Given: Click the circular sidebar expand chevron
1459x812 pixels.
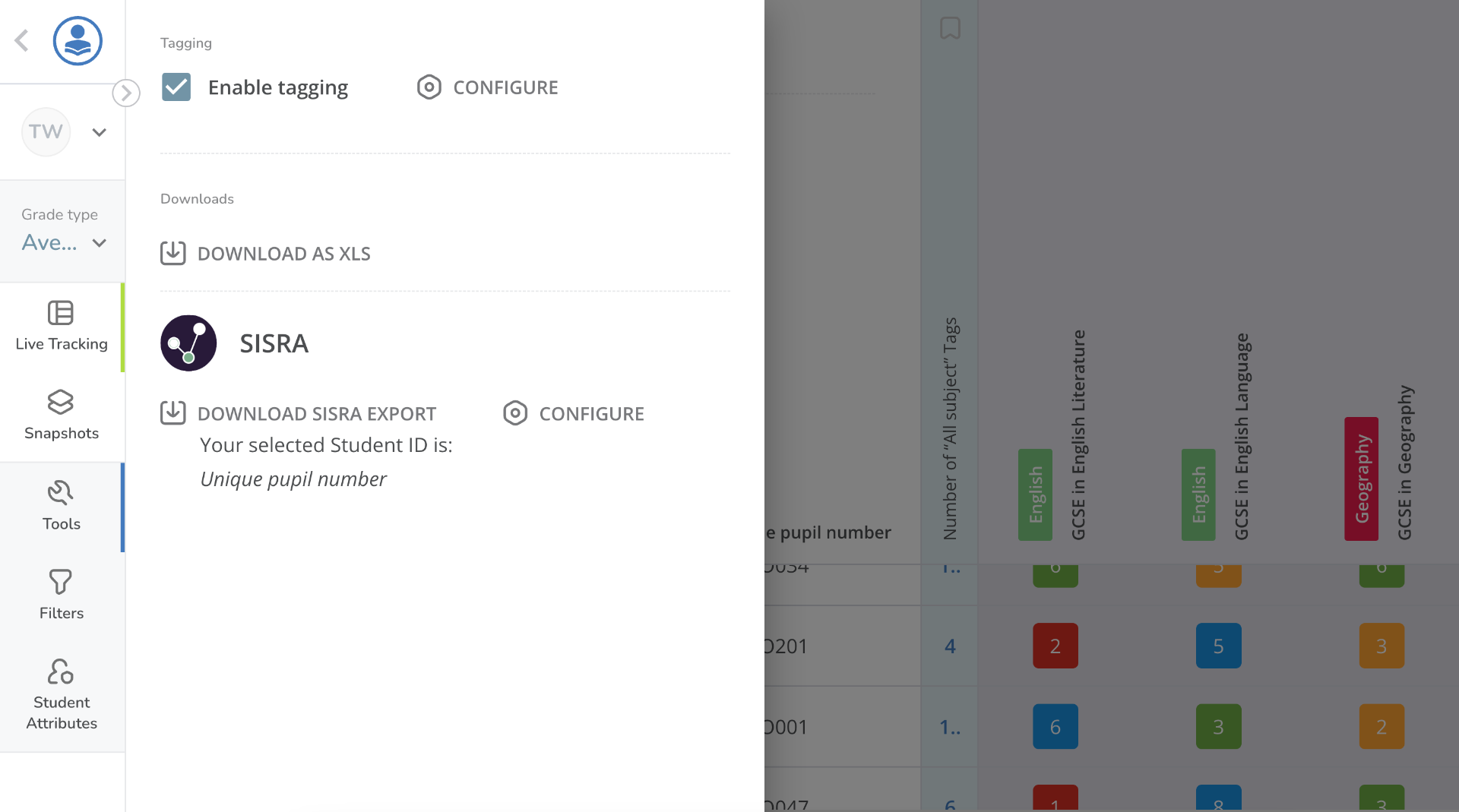Looking at the screenshot, I should point(126,93).
